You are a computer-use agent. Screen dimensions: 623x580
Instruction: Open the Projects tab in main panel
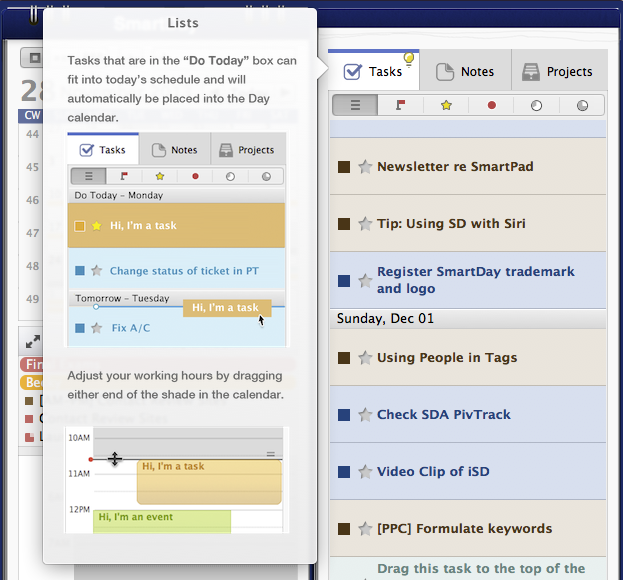559,72
